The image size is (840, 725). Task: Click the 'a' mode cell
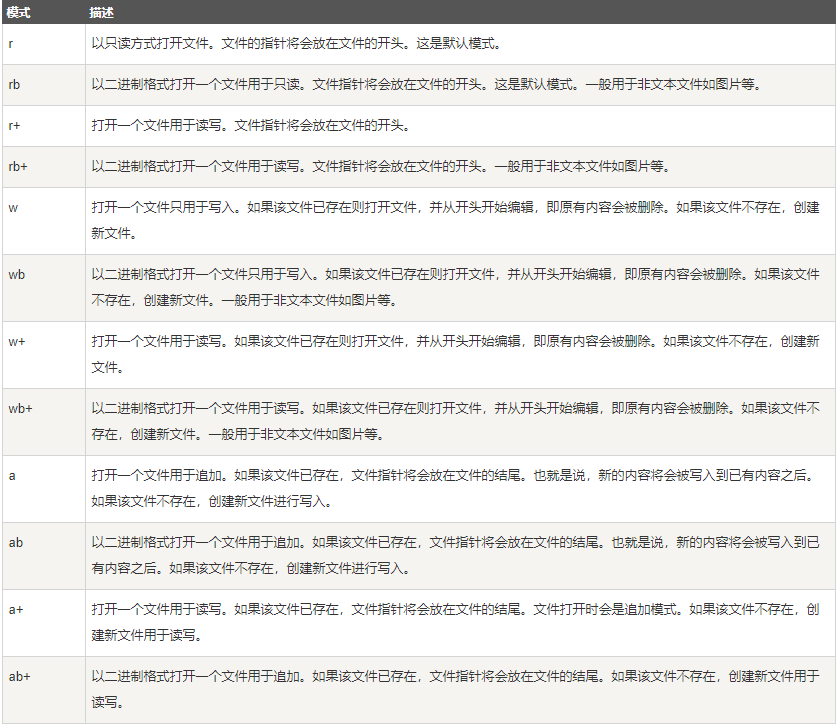point(44,489)
